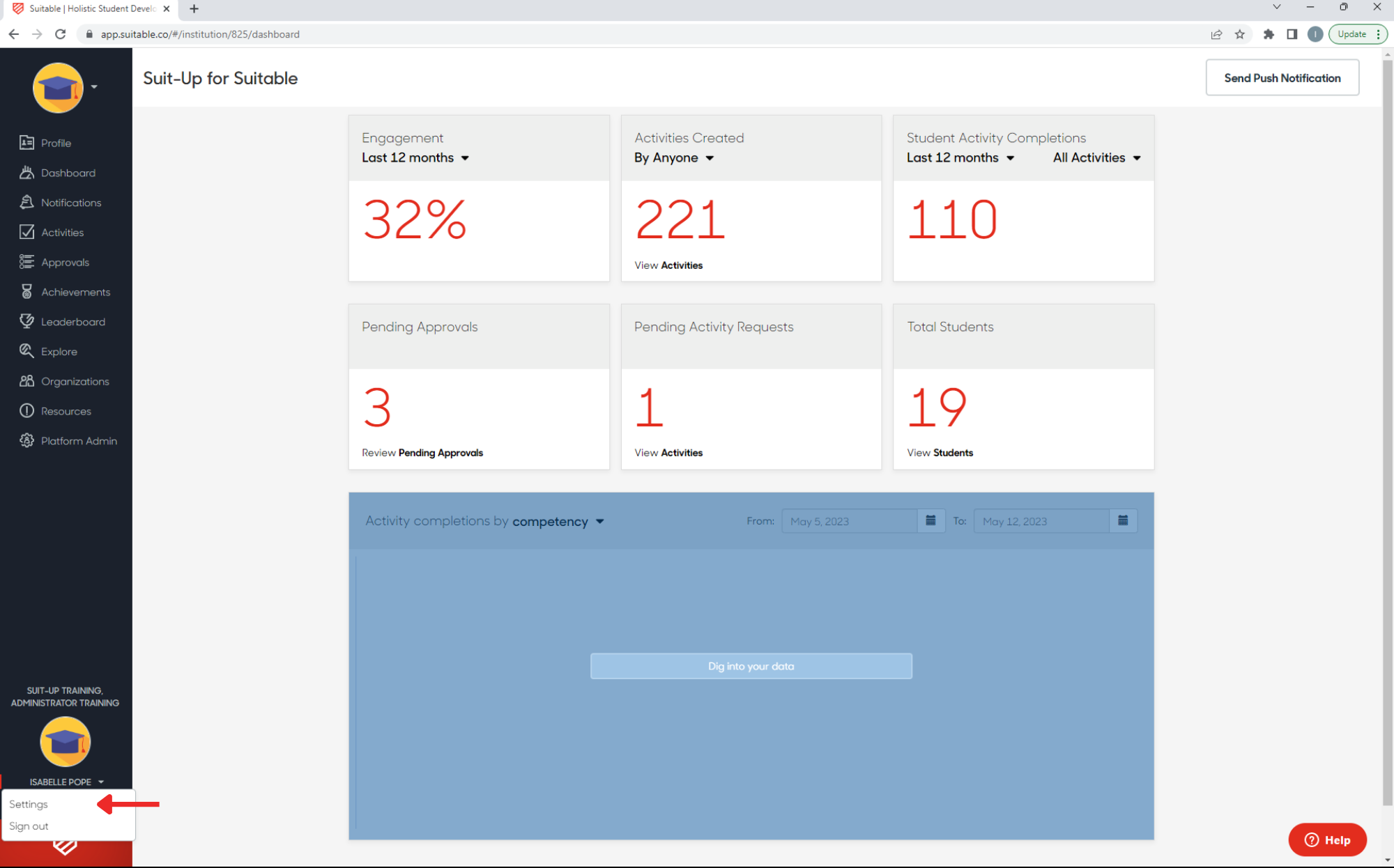Click the From date input field
The height and width of the screenshot is (868, 1394).
coord(849,521)
